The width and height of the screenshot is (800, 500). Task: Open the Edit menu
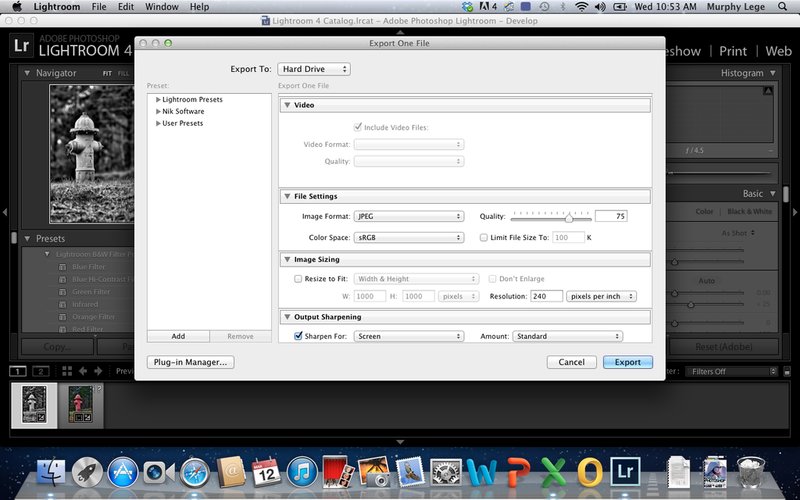point(126,7)
